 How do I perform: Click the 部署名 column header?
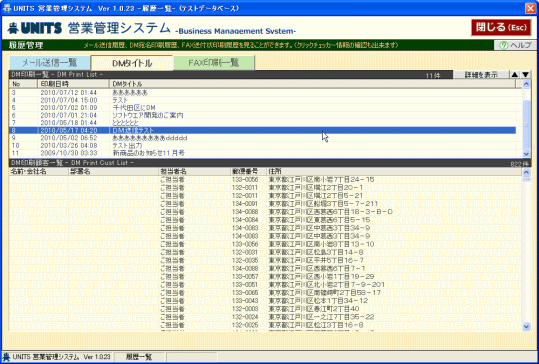[113, 172]
